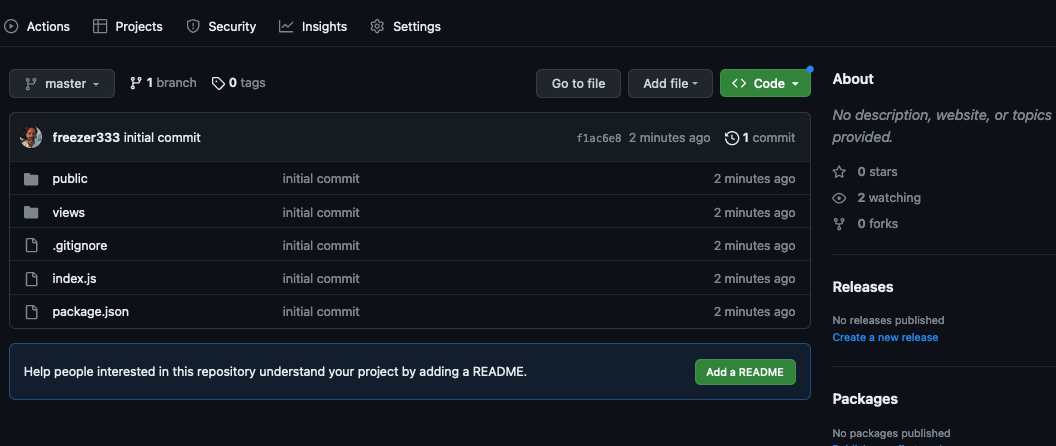
Task: Open the Settings tab
Action: tap(405, 27)
